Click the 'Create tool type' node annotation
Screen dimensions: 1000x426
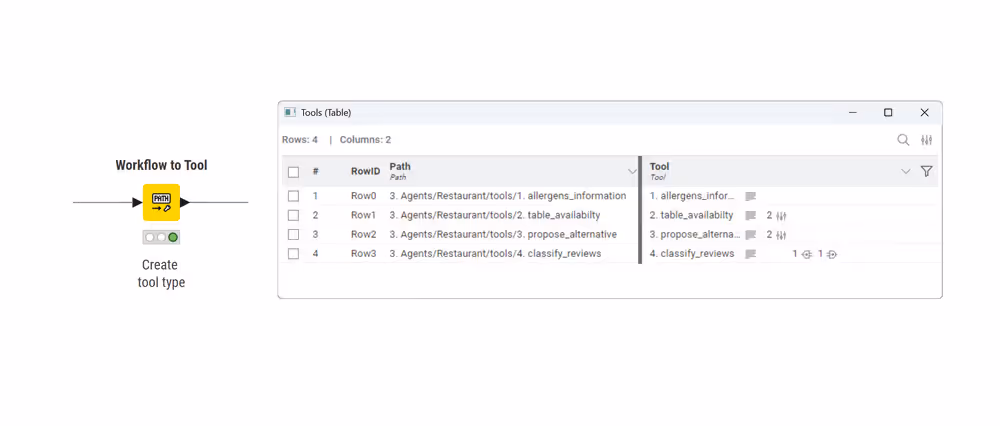161,274
